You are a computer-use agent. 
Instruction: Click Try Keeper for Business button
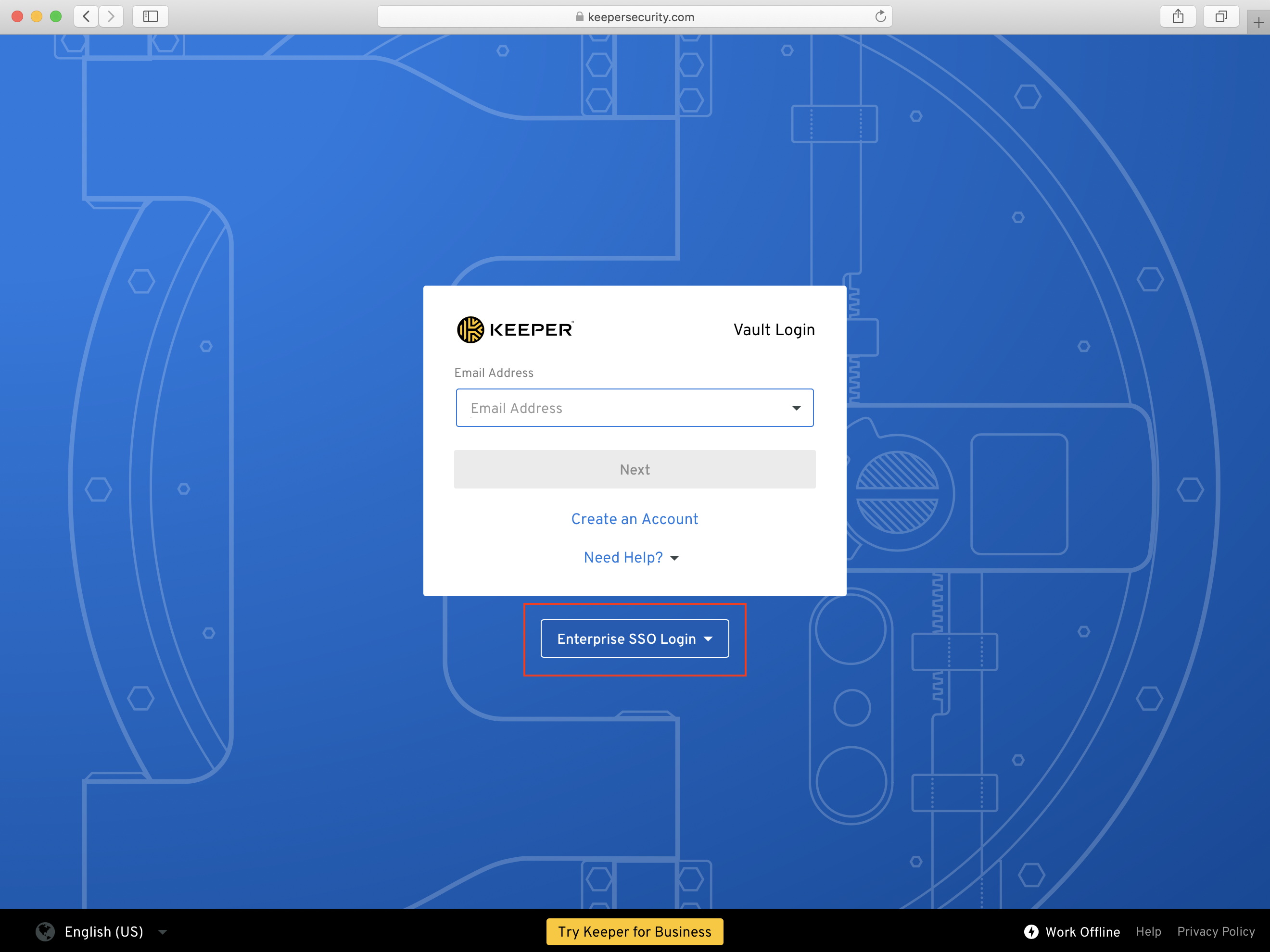[x=635, y=931]
